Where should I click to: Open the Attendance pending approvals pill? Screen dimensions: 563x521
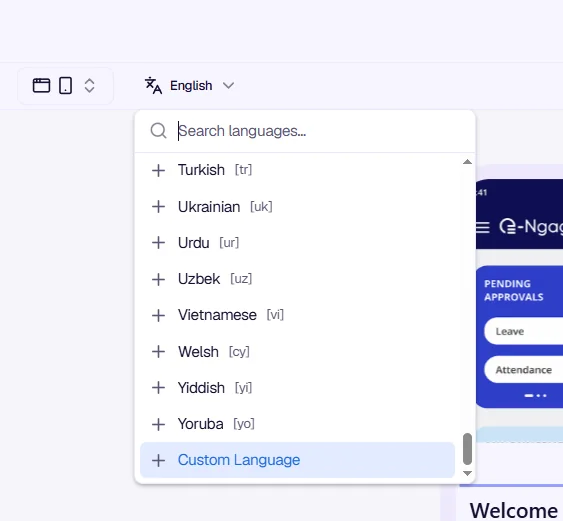click(524, 369)
